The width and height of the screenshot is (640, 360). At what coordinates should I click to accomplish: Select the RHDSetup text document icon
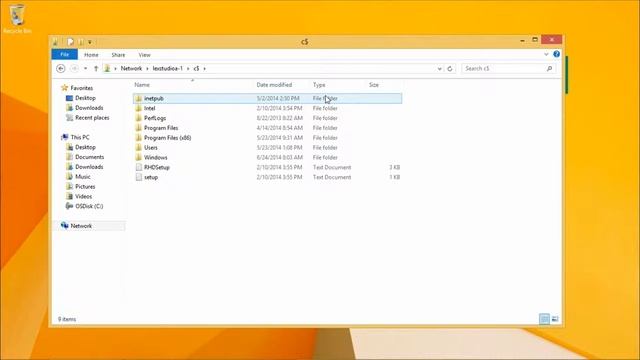click(138, 167)
